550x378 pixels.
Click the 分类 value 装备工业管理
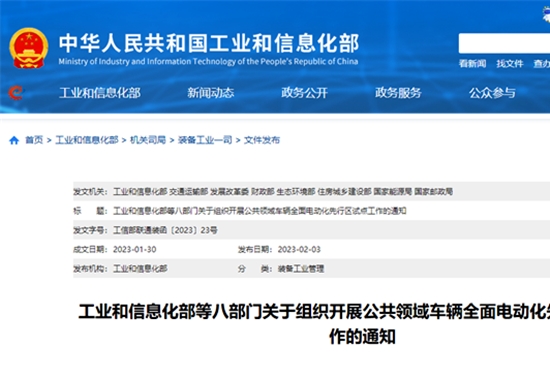(301, 269)
